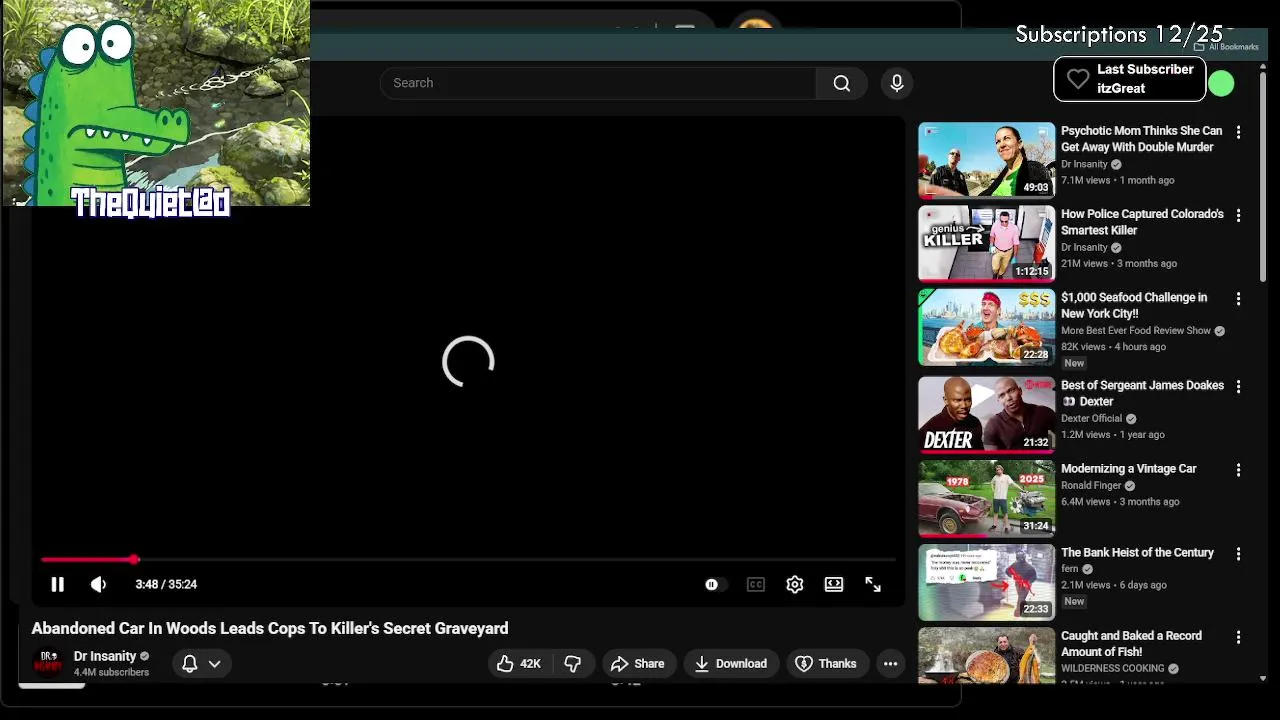The height and width of the screenshot is (720, 1280).
Task: Click the video title text
Action: coord(270,628)
